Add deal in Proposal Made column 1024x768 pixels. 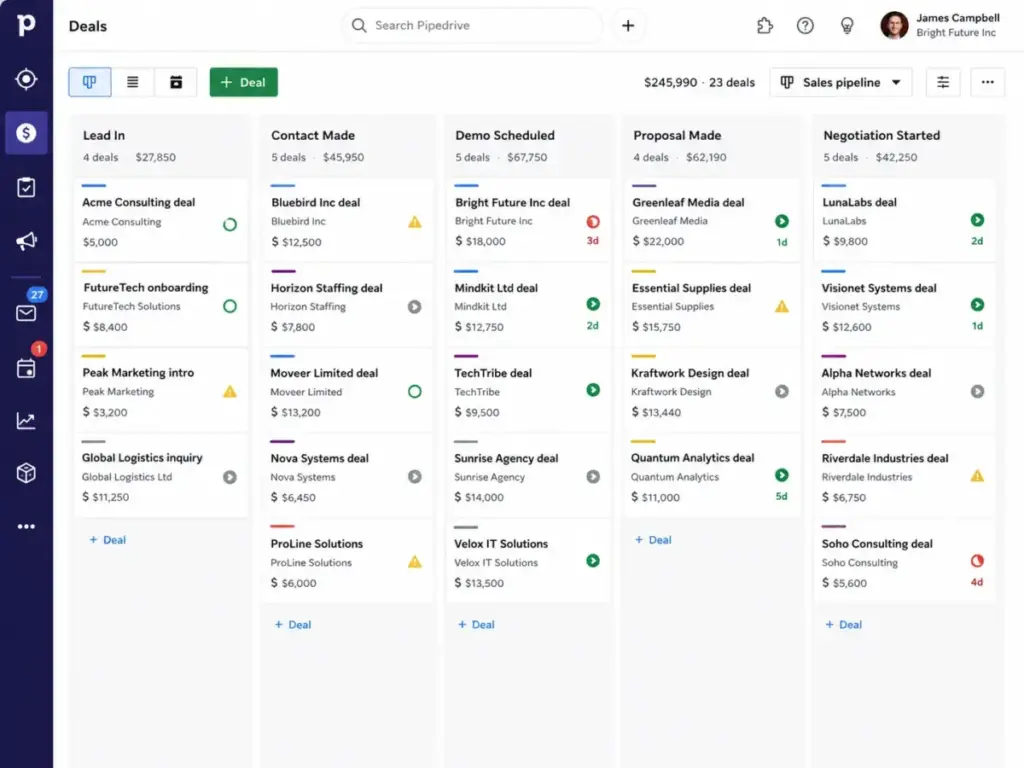pos(653,540)
